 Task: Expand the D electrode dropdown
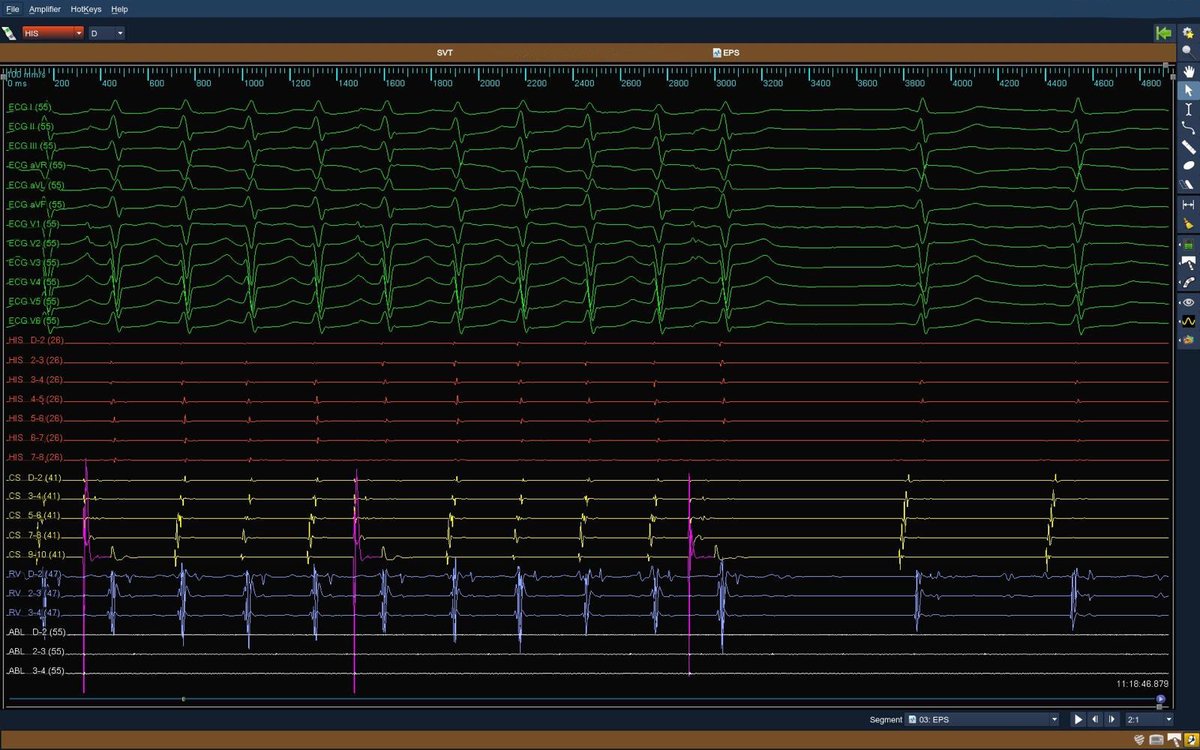(x=107, y=33)
